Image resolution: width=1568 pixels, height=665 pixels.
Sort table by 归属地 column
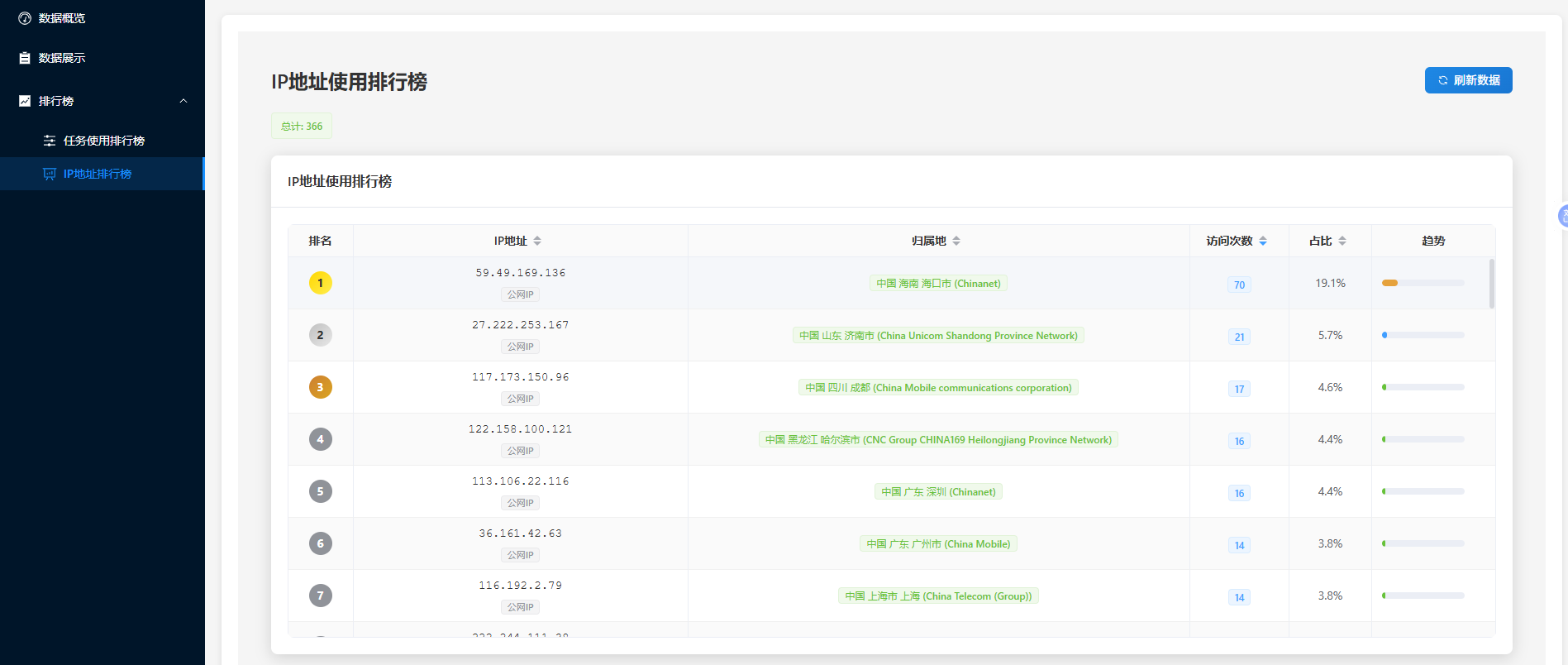[x=956, y=241]
